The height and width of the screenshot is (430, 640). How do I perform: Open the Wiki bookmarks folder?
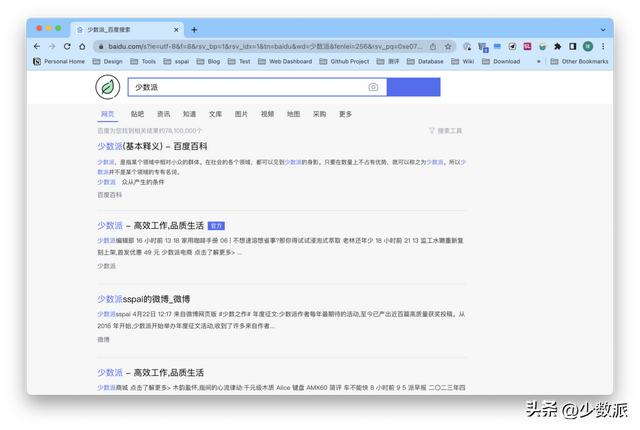tap(463, 61)
